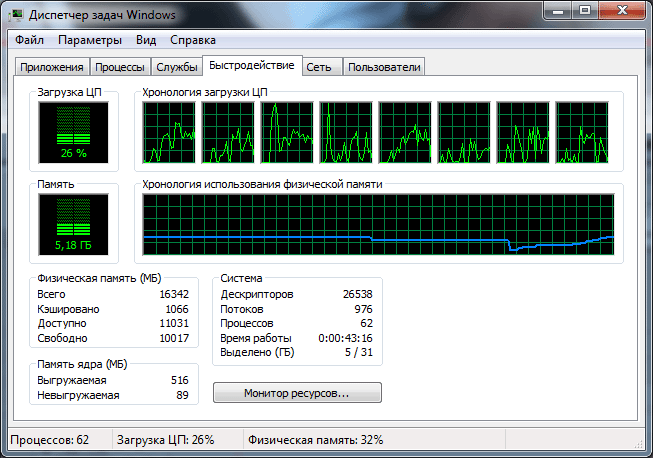
Task: Click the Дескрипторов value 26538
Action: (x=358, y=294)
